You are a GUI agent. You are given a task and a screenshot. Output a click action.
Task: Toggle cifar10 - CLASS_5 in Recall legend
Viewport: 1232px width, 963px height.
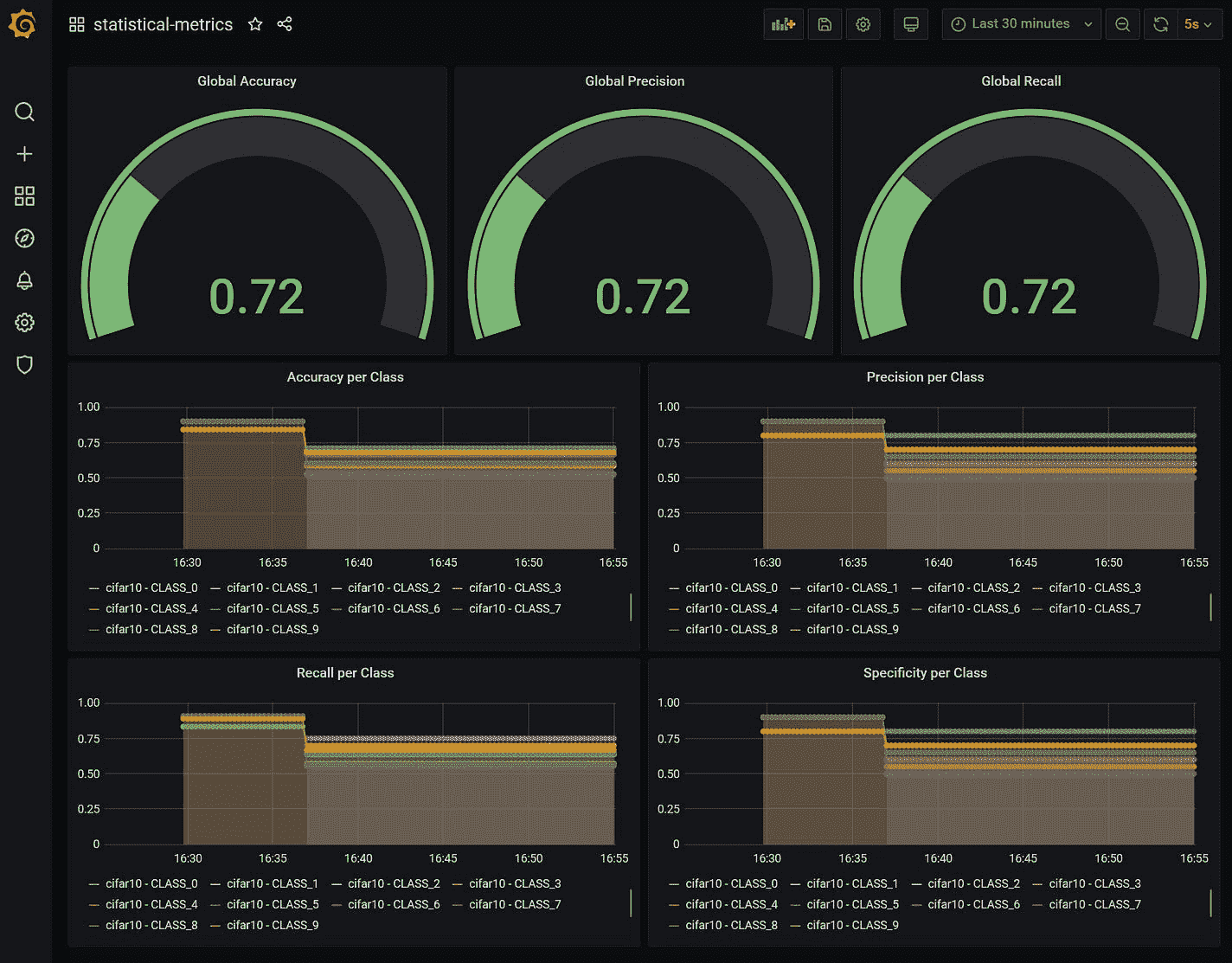273,904
